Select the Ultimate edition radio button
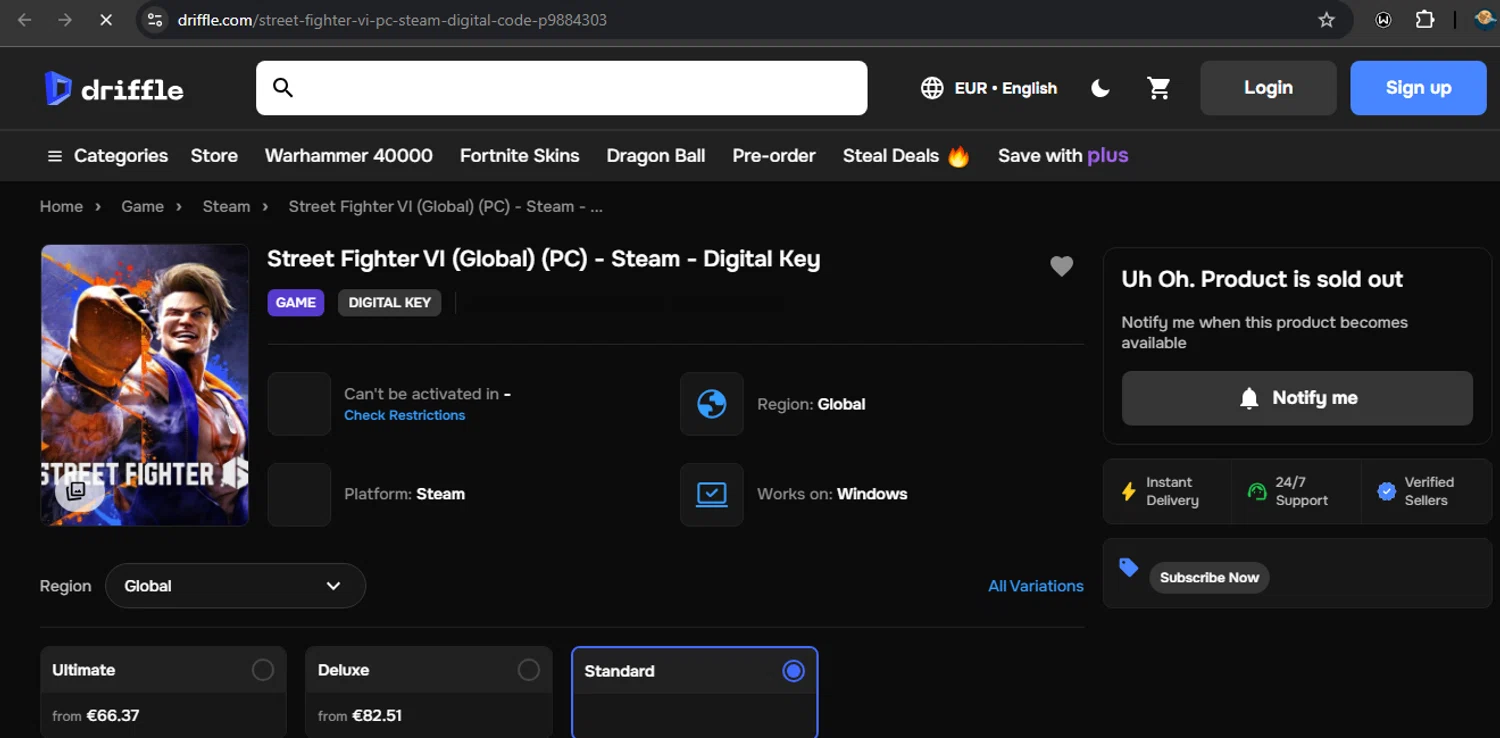 click(262, 670)
